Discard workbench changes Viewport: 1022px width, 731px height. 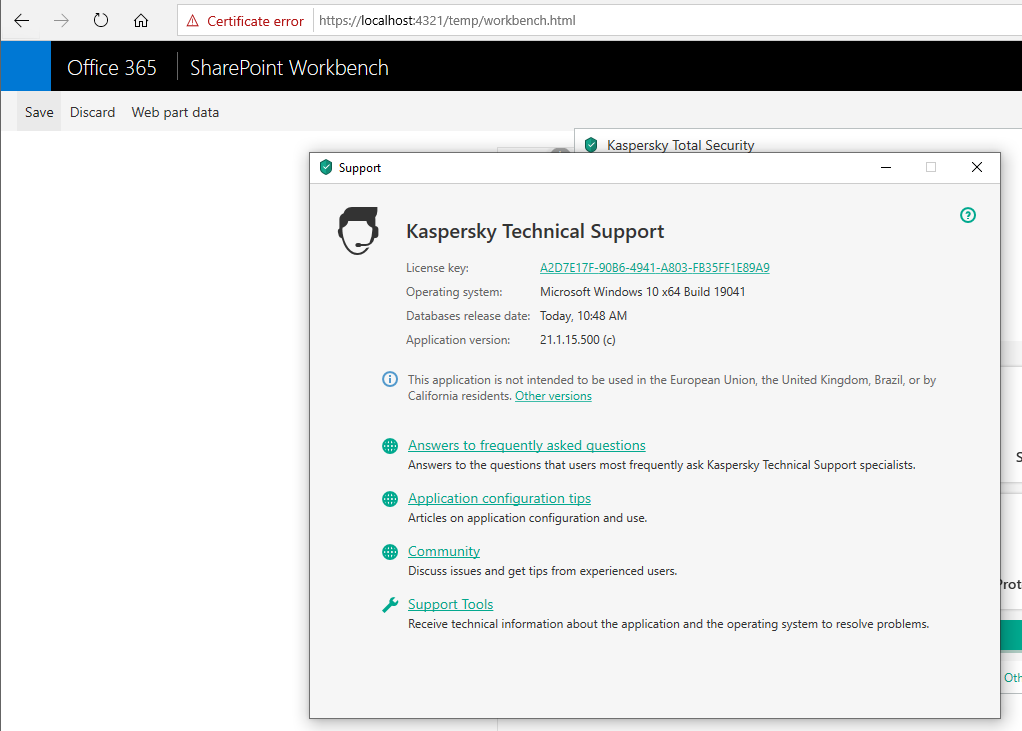[93, 112]
